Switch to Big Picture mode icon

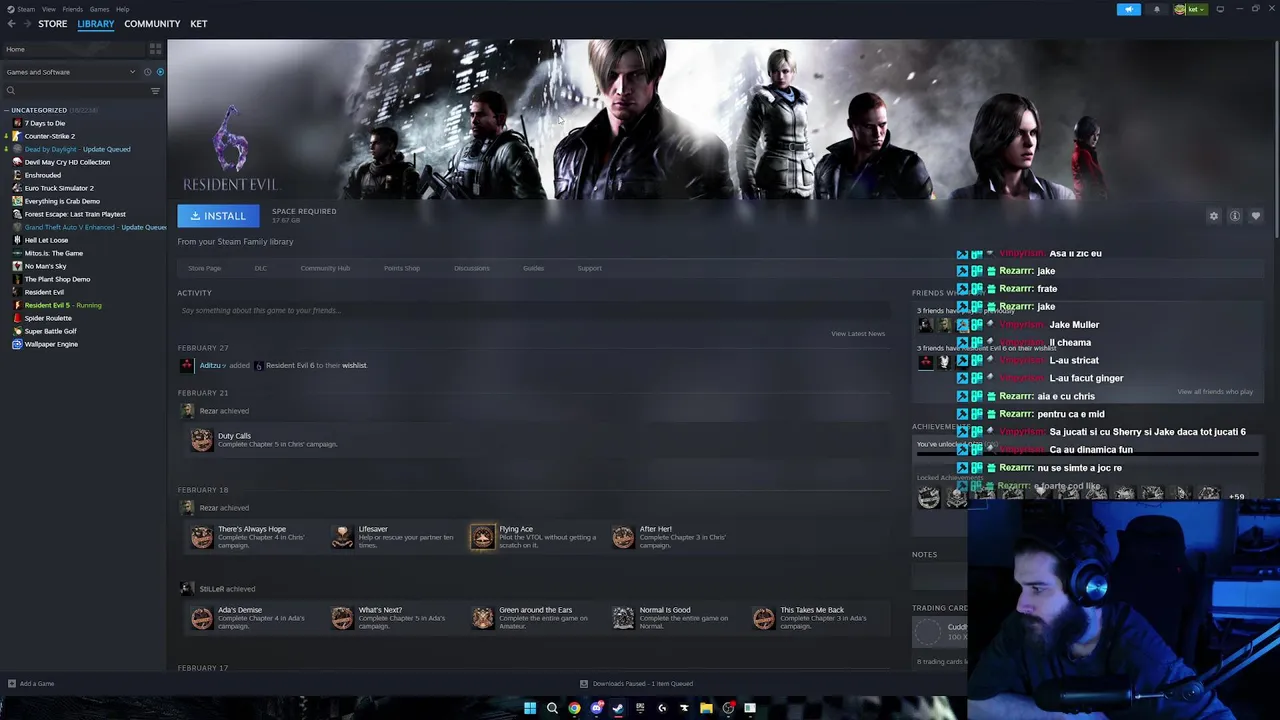(x=1220, y=9)
